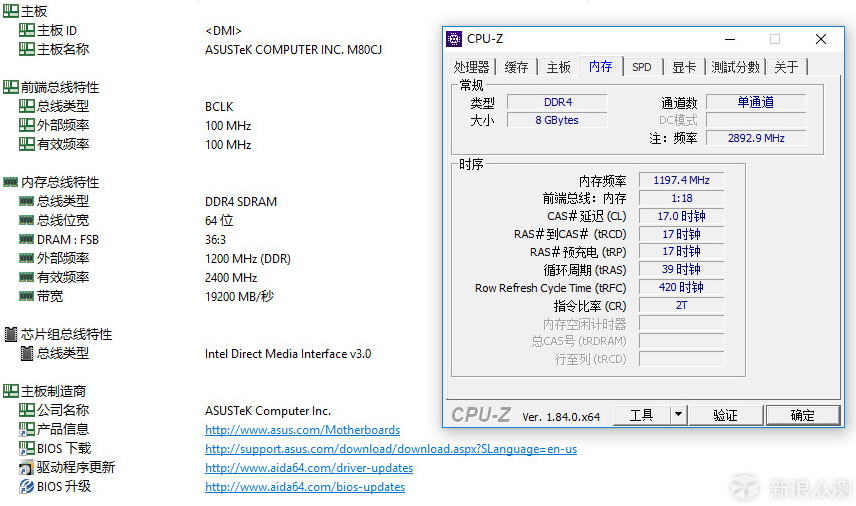The width and height of the screenshot is (856, 506).
Task: Click chip icon beside Intel Direct Media row
Action: [27, 353]
